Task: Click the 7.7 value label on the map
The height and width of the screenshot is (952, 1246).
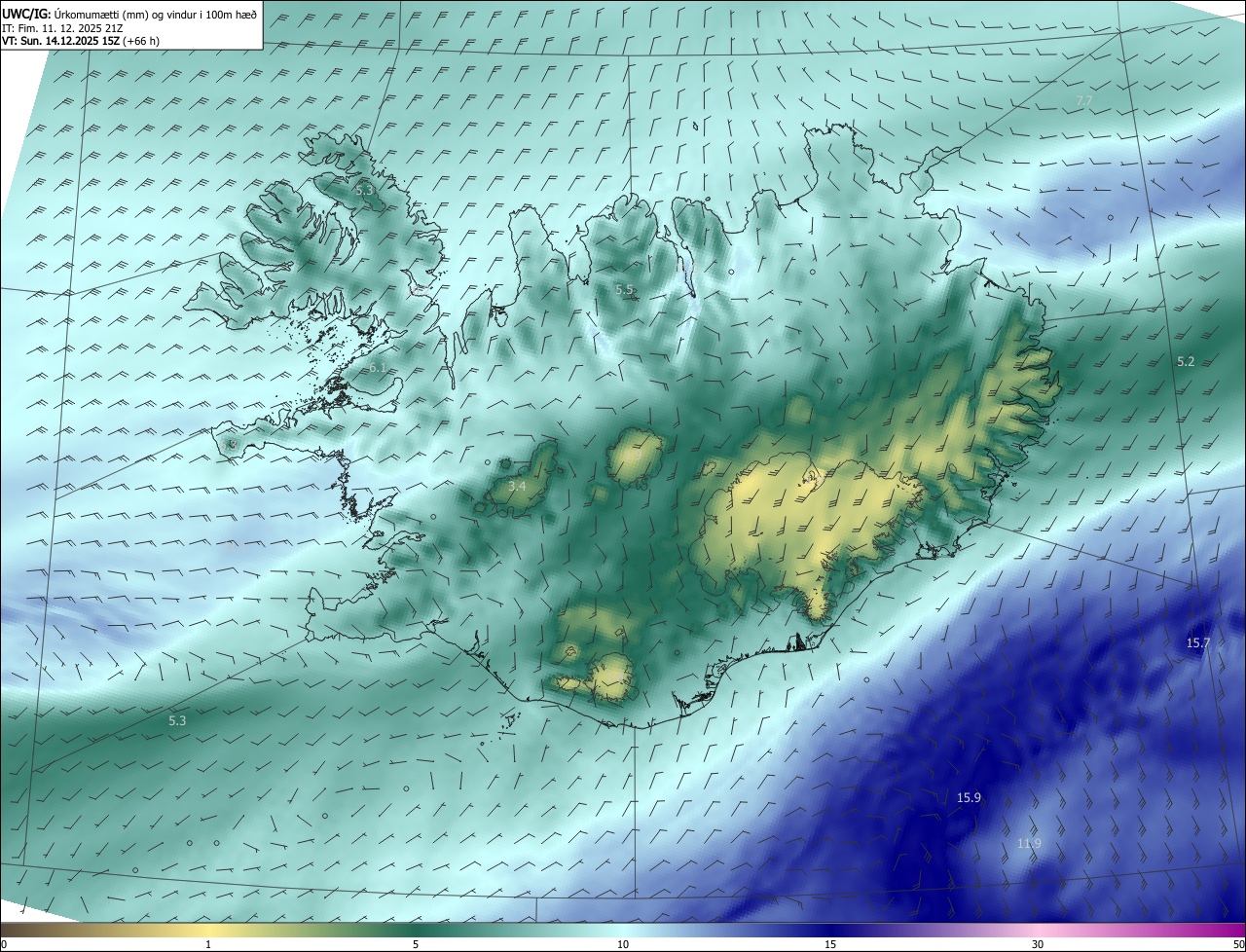Action: pyautogui.click(x=1083, y=101)
